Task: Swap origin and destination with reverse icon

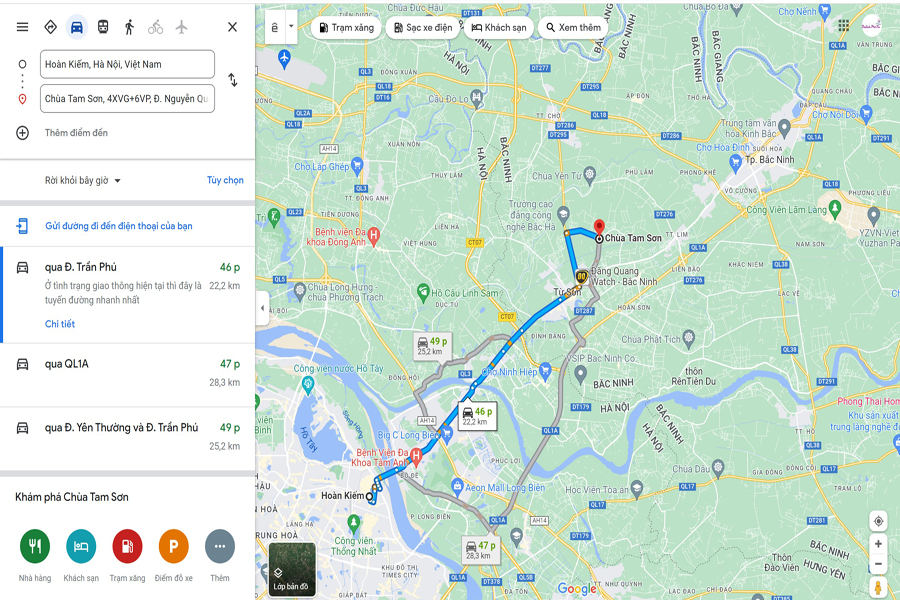Action: [x=232, y=80]
